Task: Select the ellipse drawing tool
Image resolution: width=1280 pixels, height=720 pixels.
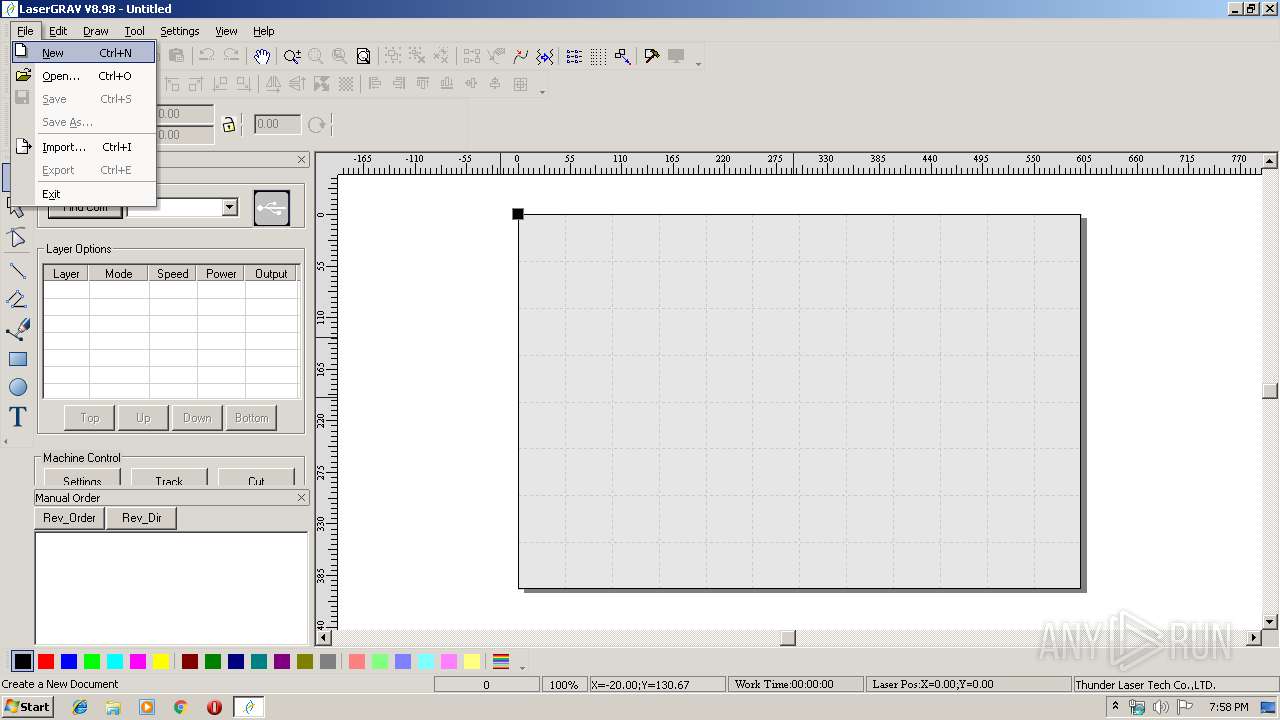Action: coord(17,387)
